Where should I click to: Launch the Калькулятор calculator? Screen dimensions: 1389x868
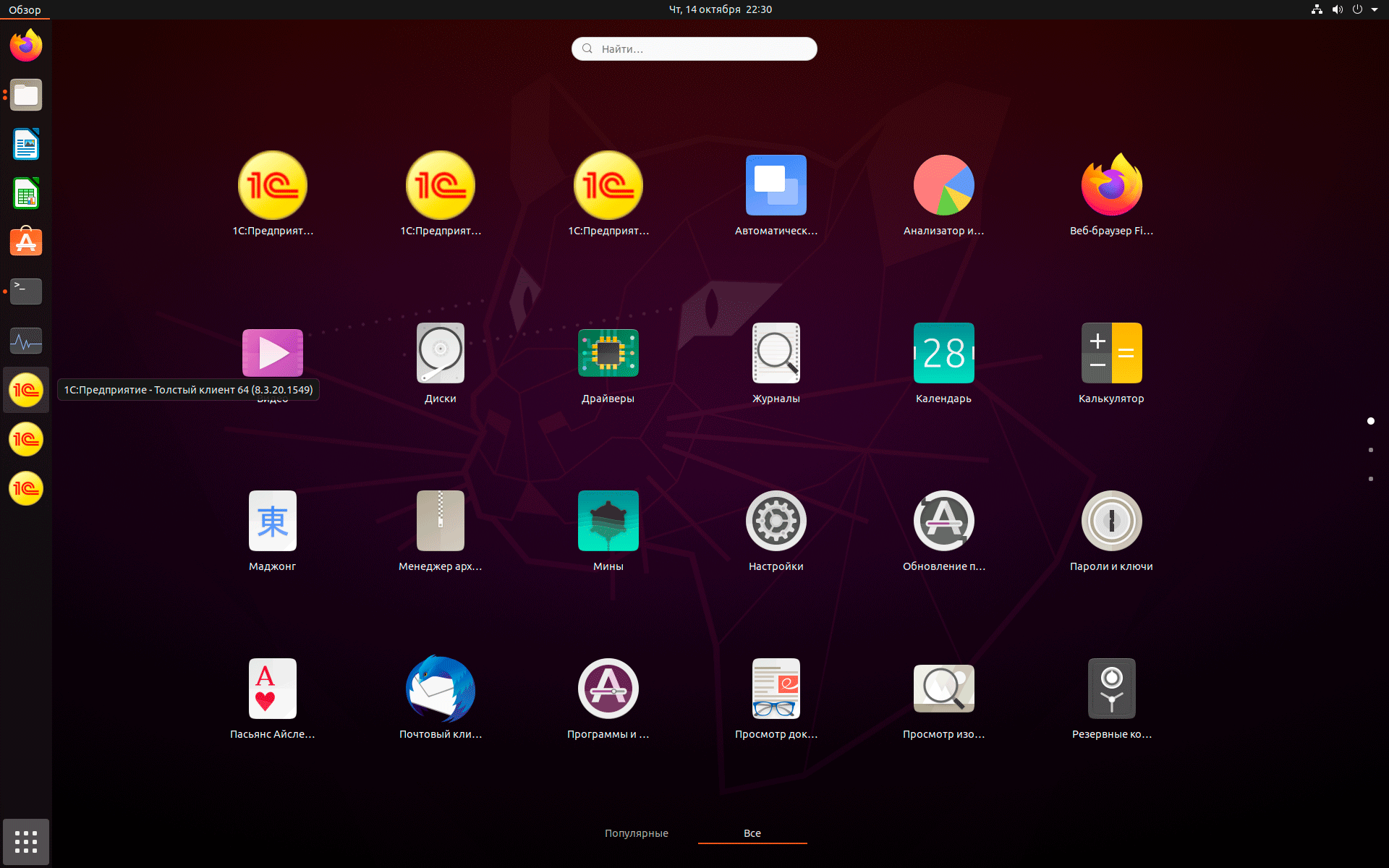point(1111,354)
